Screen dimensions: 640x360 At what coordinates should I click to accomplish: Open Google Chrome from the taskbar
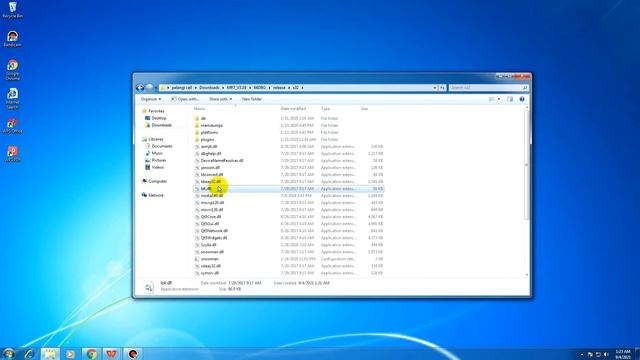point(91,354)
